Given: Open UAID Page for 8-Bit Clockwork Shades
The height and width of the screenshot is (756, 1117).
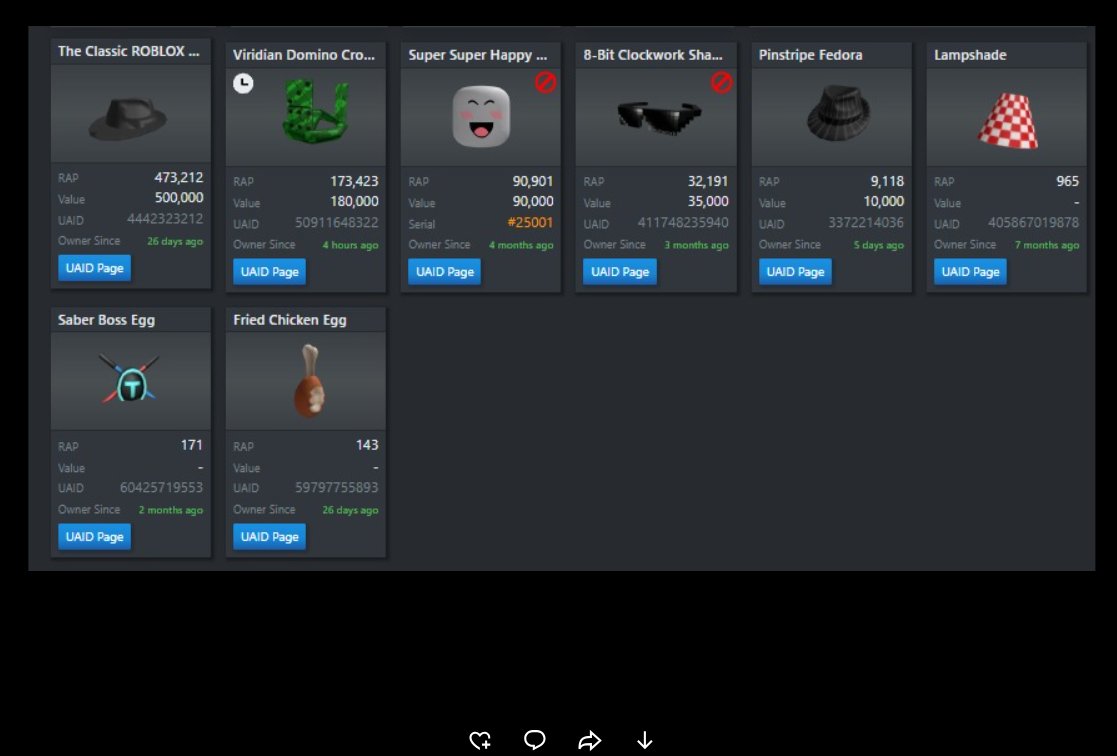Looking at the screenshot, I should pyautogui.click(x=620, y=271).
